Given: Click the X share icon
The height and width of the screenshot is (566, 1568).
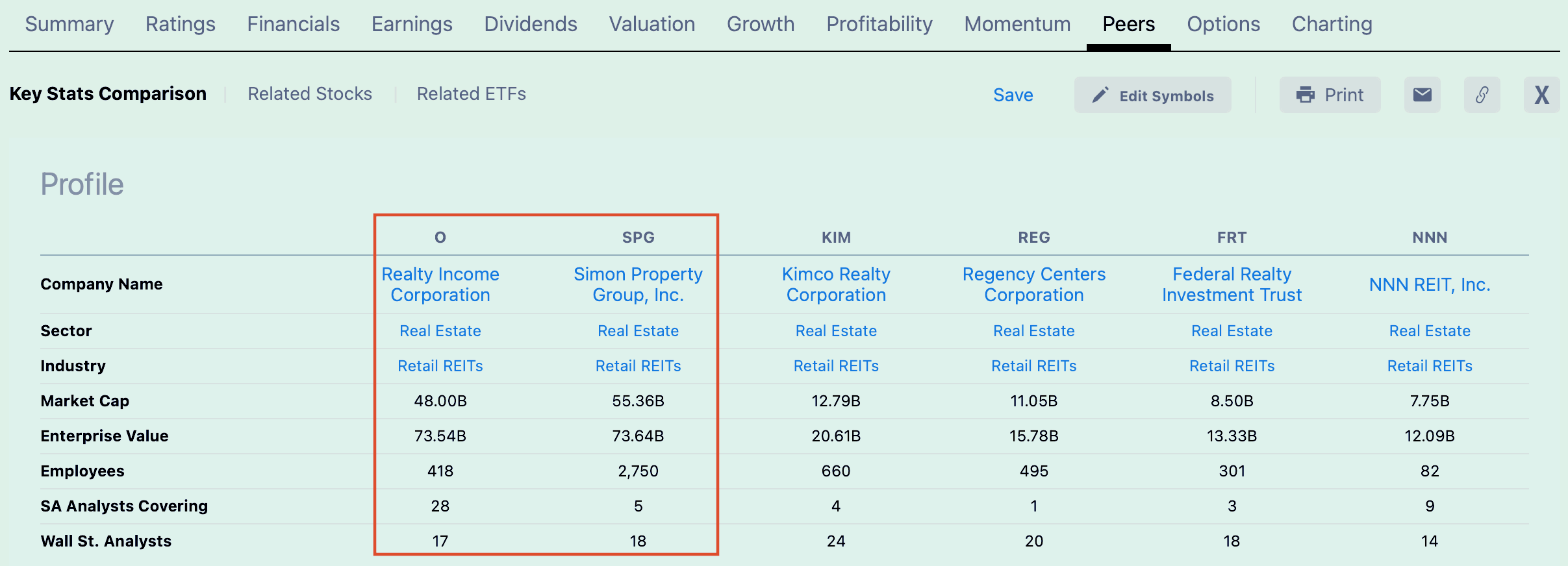Looking at the screenshot, I should click(x=1541, y=95).
